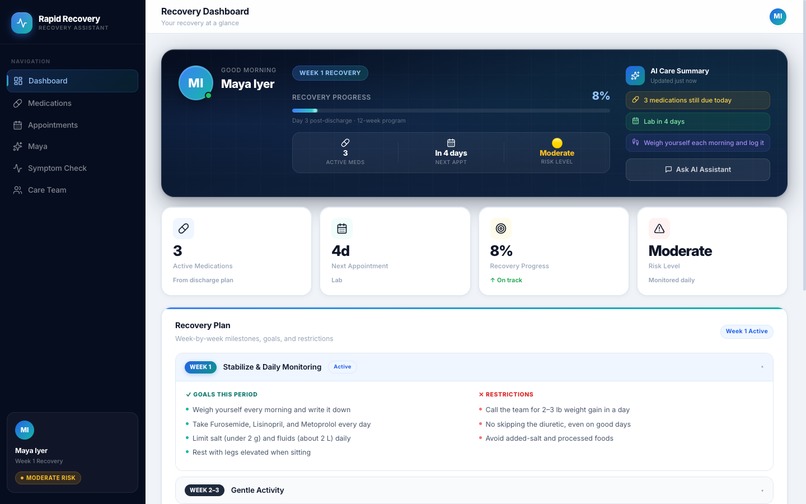Viewport: 806px width, 504px height.
Task: Open the 8% Recovery Progress card
Action: pyautogui.click(x=554, y=251)
